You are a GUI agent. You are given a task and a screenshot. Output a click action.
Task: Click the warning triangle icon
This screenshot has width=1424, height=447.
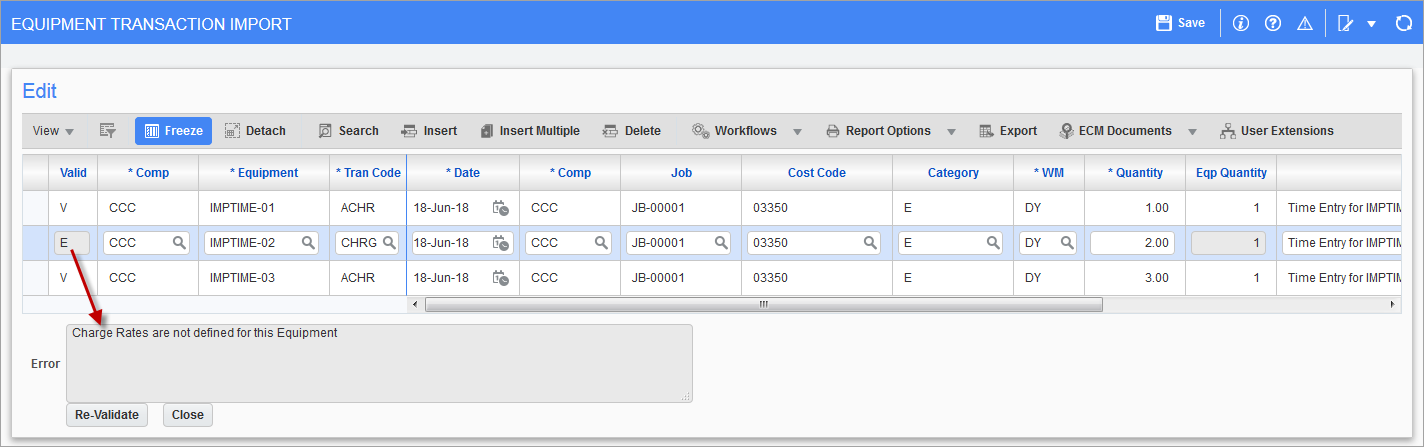pyautogui.click(x=1304, y=23)
